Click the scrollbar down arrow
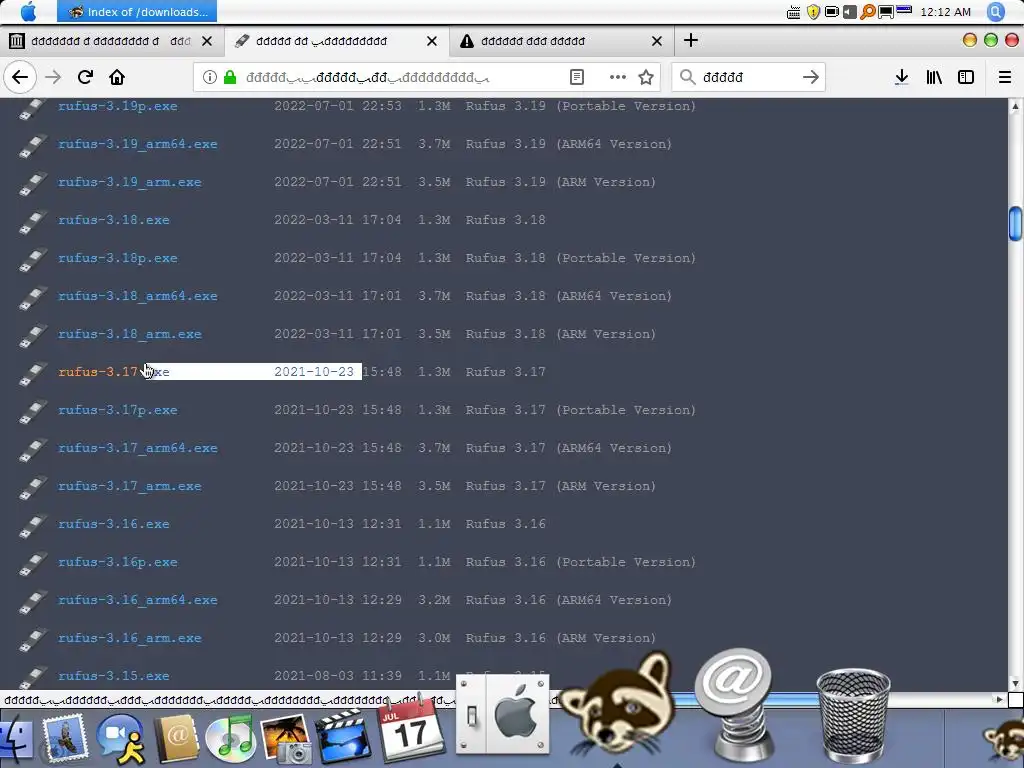 tap(1016, 683)
